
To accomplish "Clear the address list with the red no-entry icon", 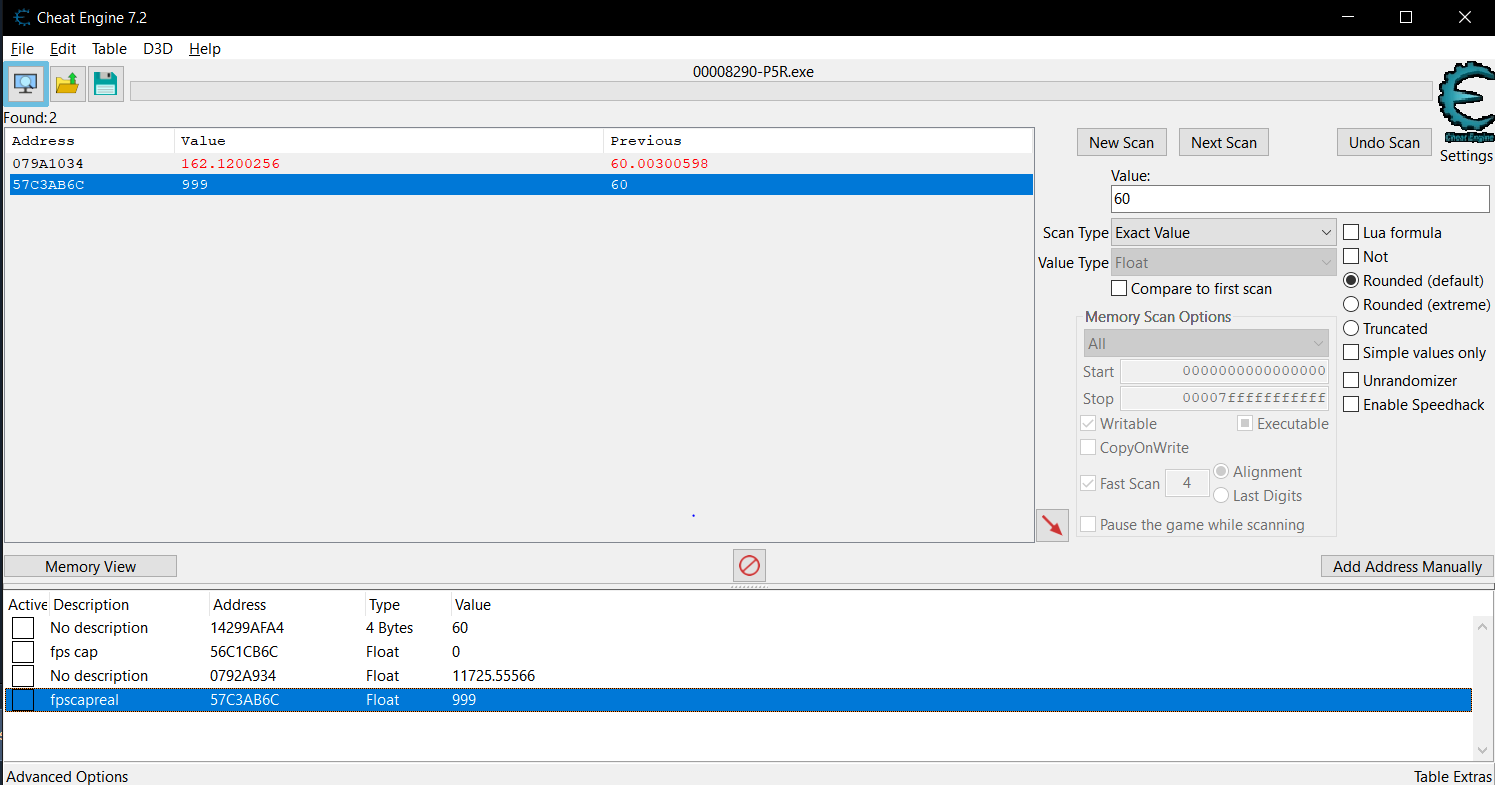I will pos(749,566).
